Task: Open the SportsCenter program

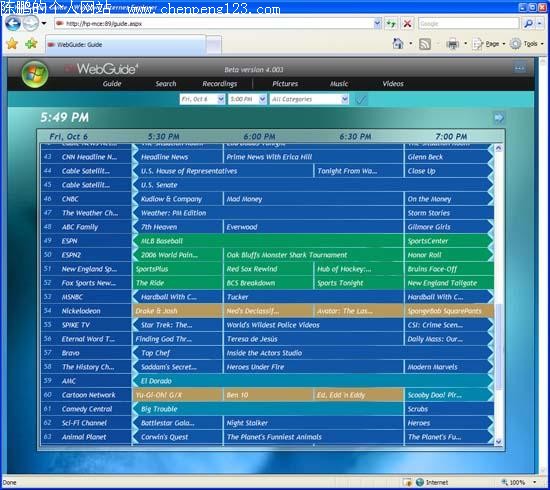Action: (x=449, y=241)
